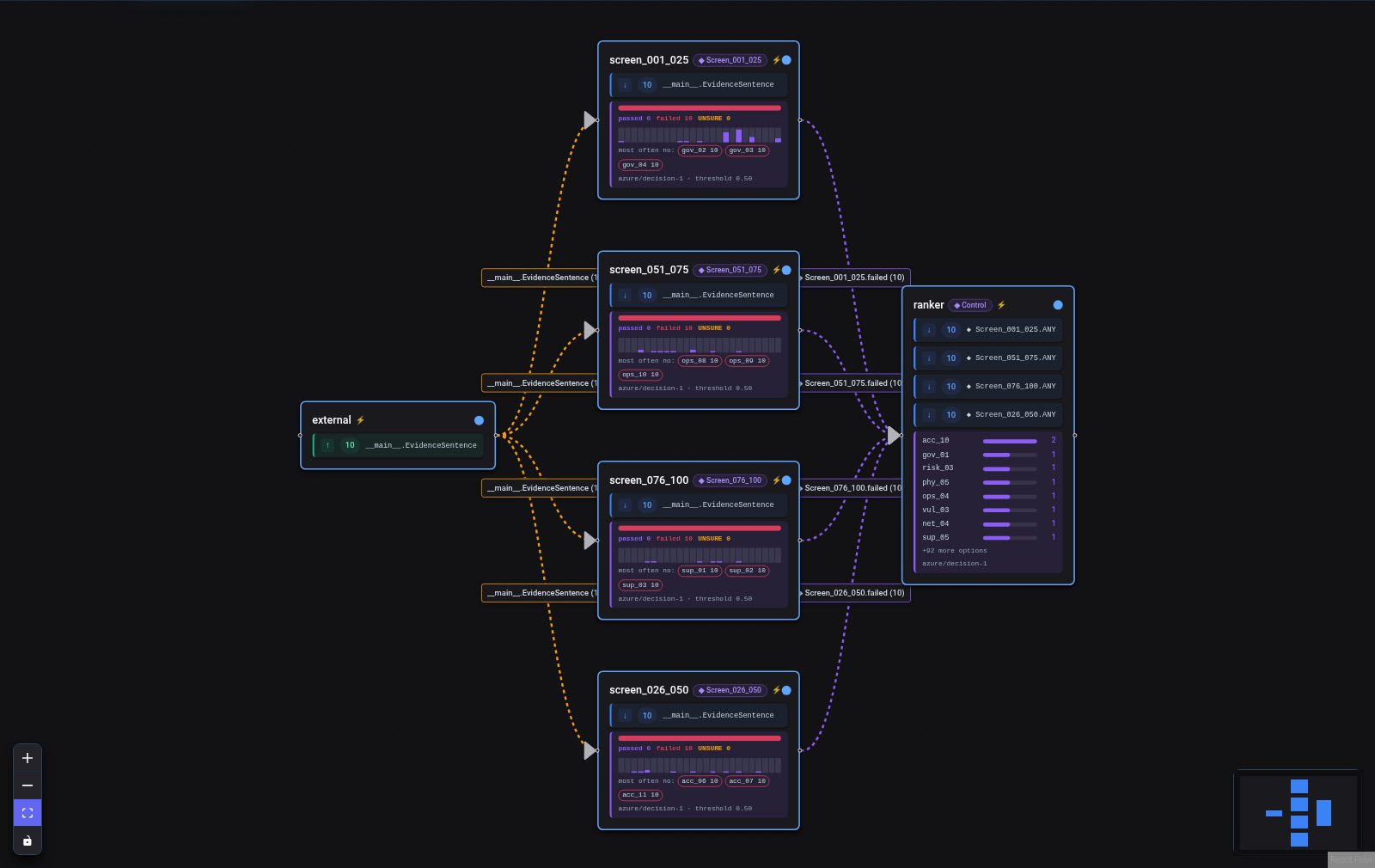The height and width of the screenshot is (868, 1375).
Task: Click the zoom in plus button
Action: 27,758
